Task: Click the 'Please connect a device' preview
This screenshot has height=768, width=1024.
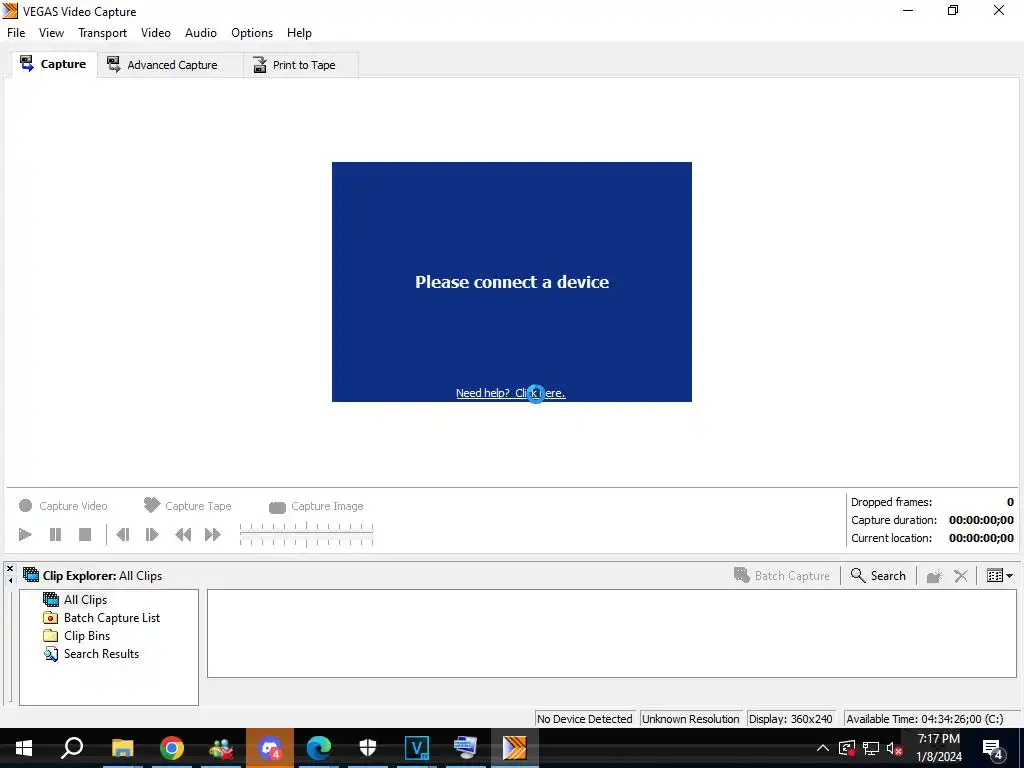Action: (x=512, y=282)
